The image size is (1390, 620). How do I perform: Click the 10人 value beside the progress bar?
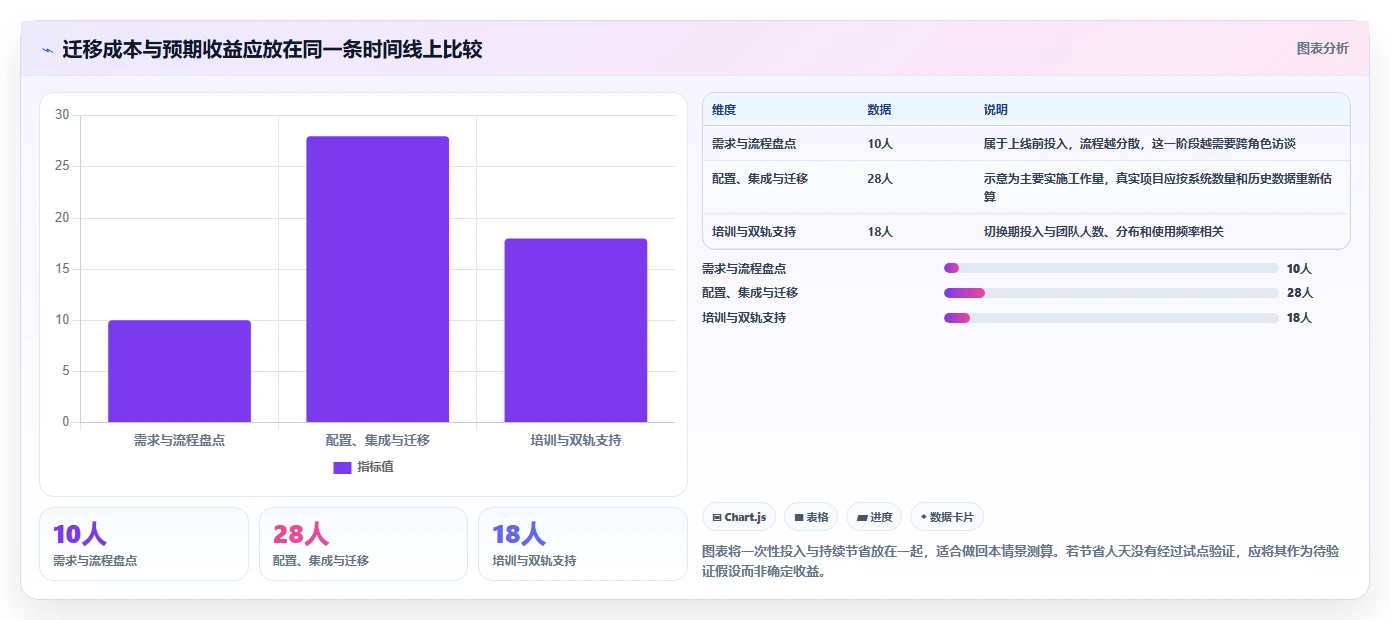[1299, 269]
